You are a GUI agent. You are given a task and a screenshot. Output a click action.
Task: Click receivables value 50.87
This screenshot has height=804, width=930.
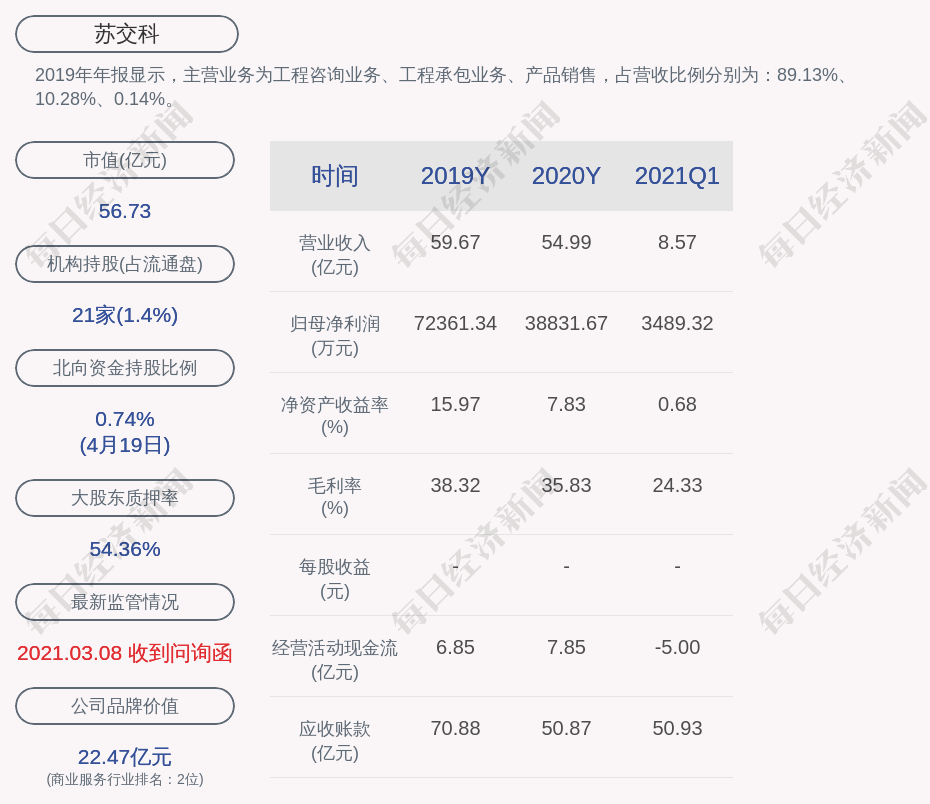point(566,728)
